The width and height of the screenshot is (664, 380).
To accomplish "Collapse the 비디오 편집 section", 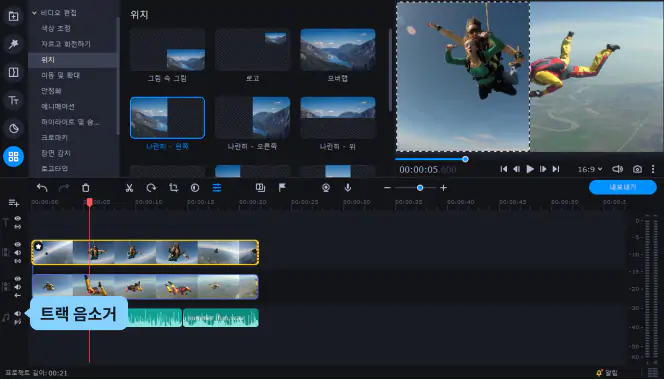I will (34, 13).
